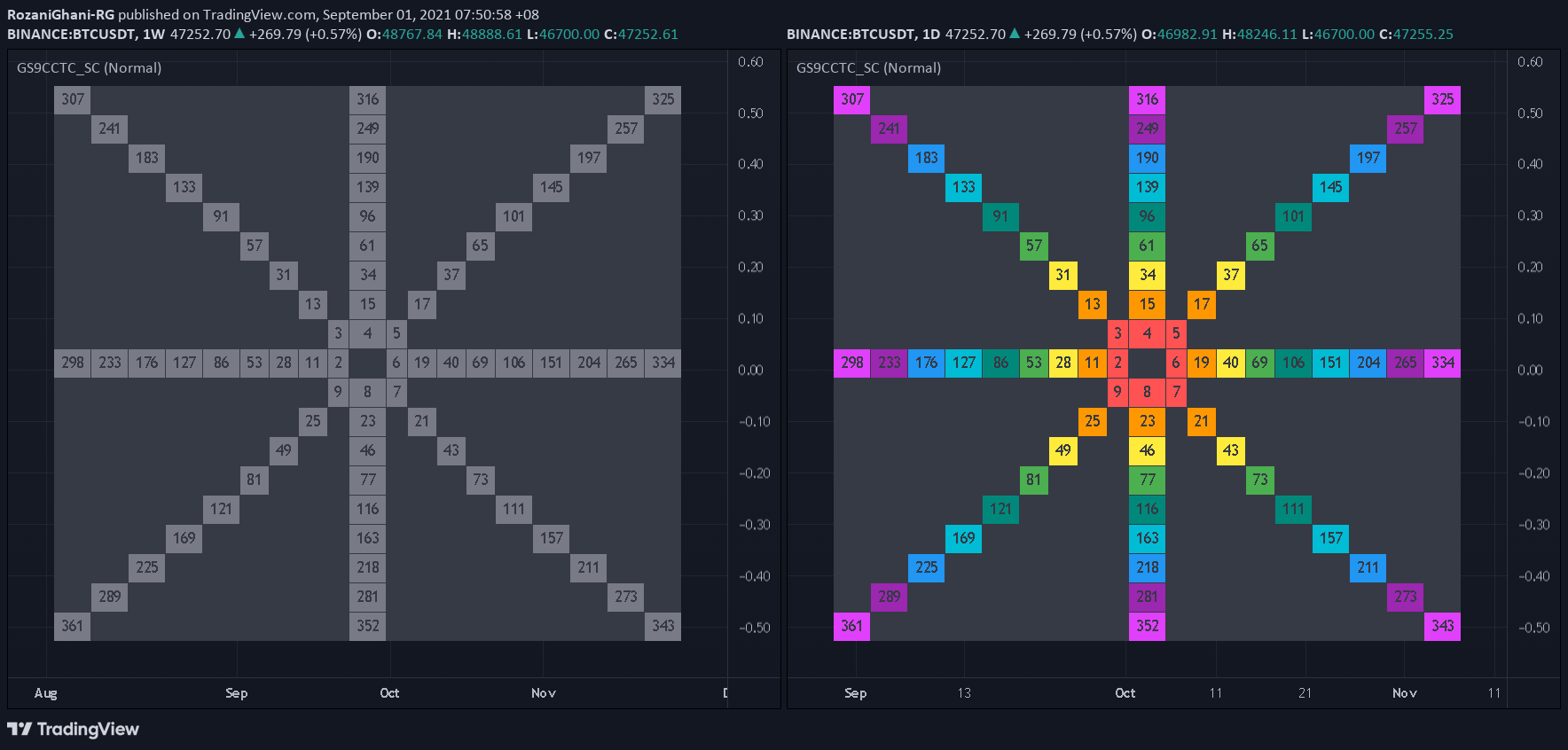The image size is (1568, 750).
Task: Click cyan cell 139 in the 1D chart
Action: click(1147, 187)
